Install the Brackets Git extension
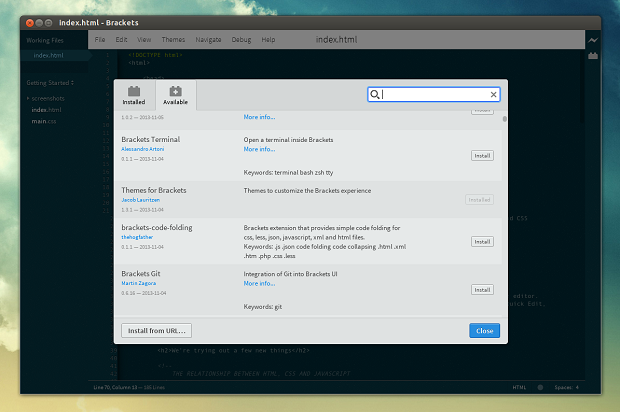 coord(482,290)
